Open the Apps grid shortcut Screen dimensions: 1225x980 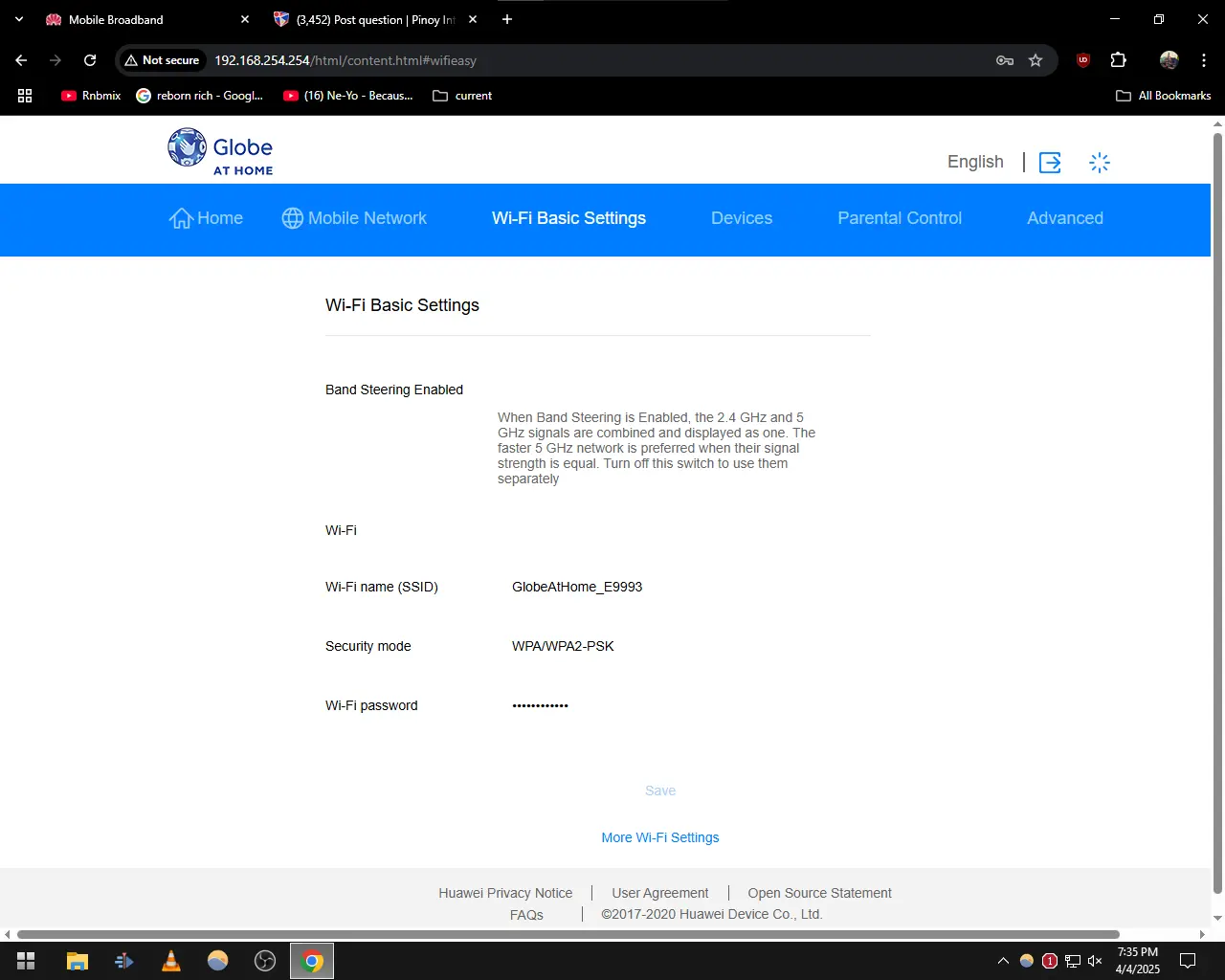(x=25, y=96)
